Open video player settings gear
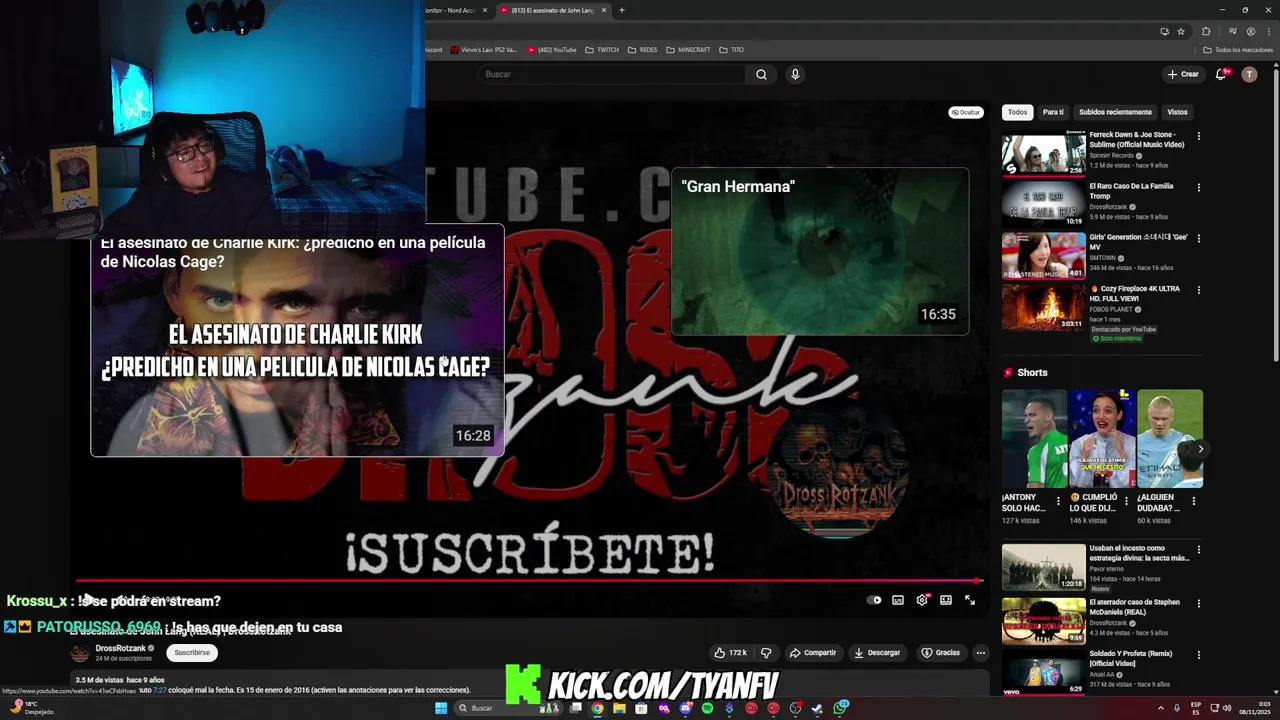This screenshot has width=1280, height=720. [x=922, y=600]
